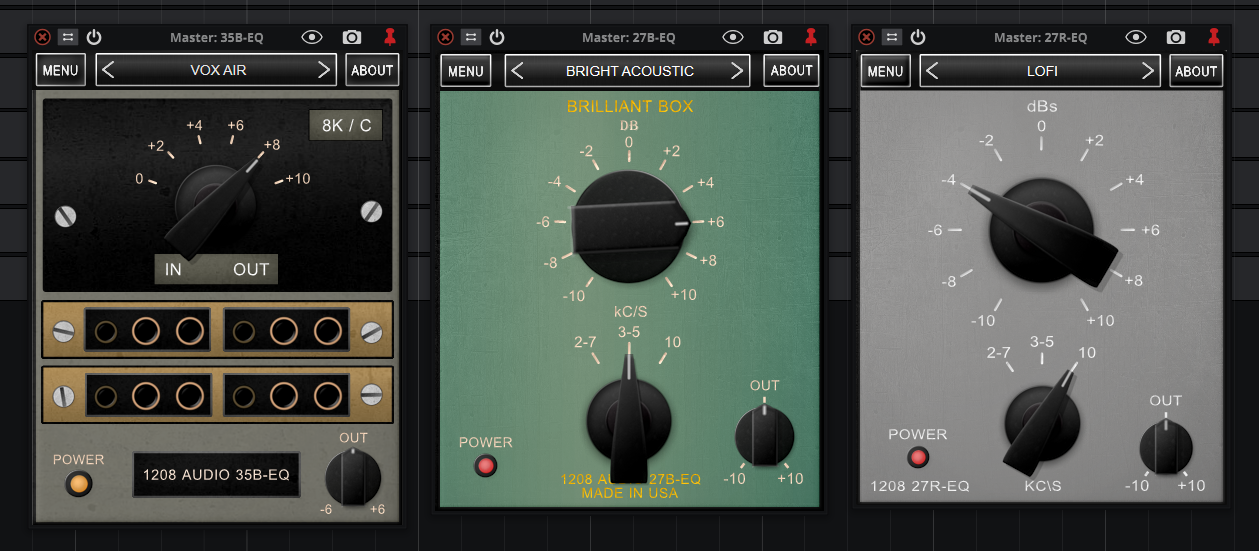
Task: Bypass 27B-EQ with its power icon
Action: (497, 37)
